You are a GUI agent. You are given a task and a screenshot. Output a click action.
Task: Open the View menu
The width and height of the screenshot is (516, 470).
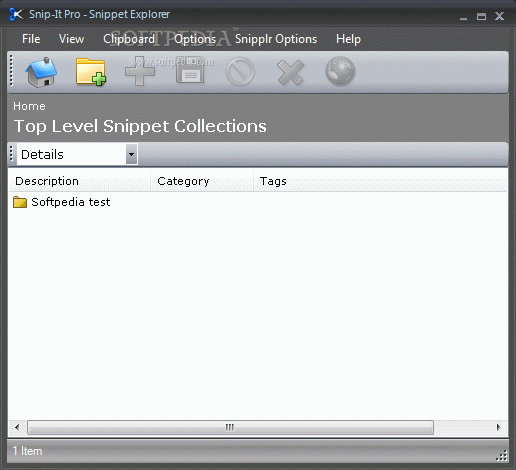[x=71, y=39]
